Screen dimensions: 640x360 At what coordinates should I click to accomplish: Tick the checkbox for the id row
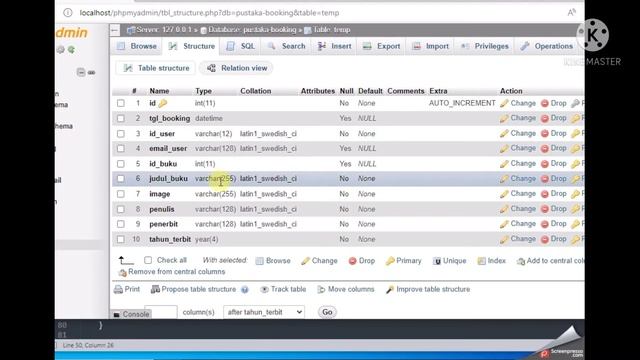pos(121,103)
